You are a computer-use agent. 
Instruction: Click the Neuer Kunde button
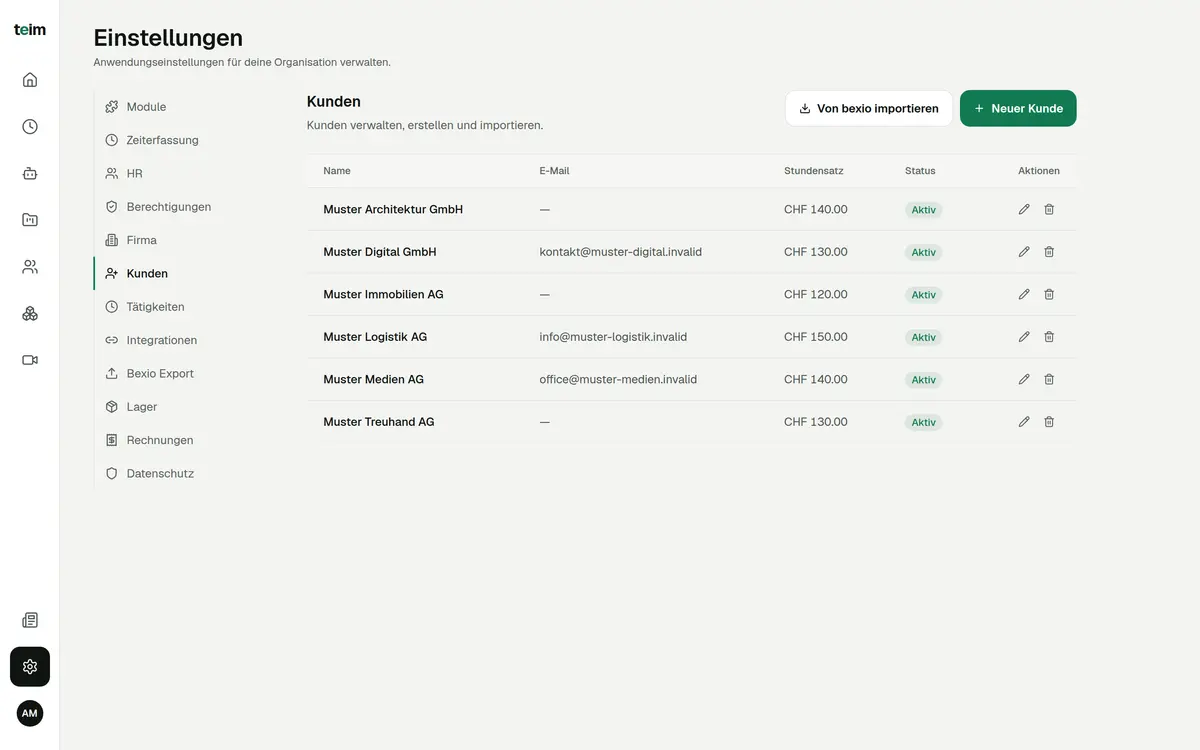tap(1018, 108)
